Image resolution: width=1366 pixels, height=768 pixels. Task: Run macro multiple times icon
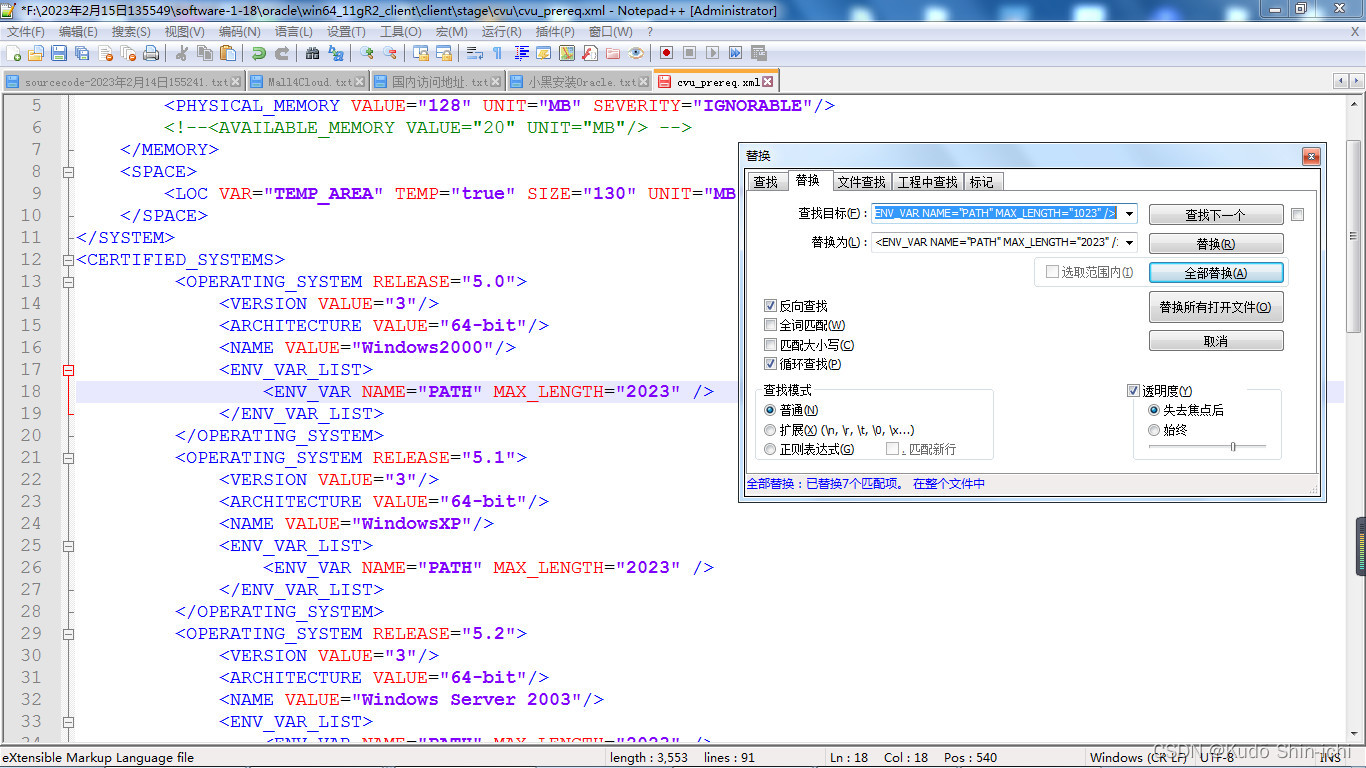(735, 53)
